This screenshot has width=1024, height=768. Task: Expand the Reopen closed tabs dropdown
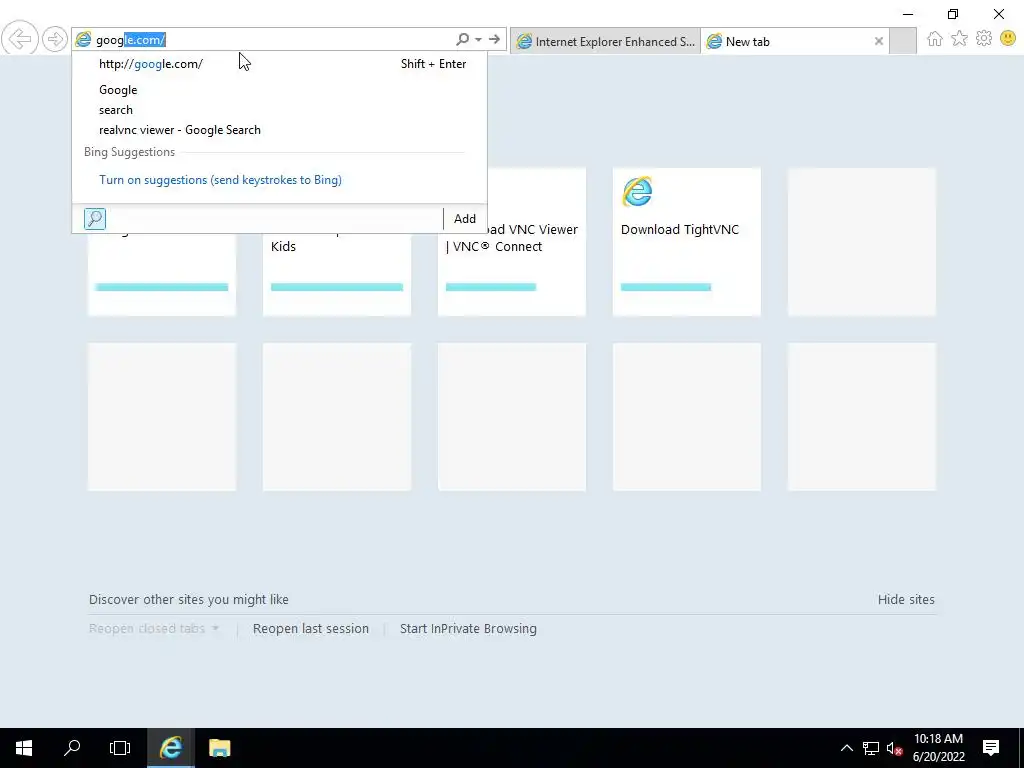pos(153,628)
